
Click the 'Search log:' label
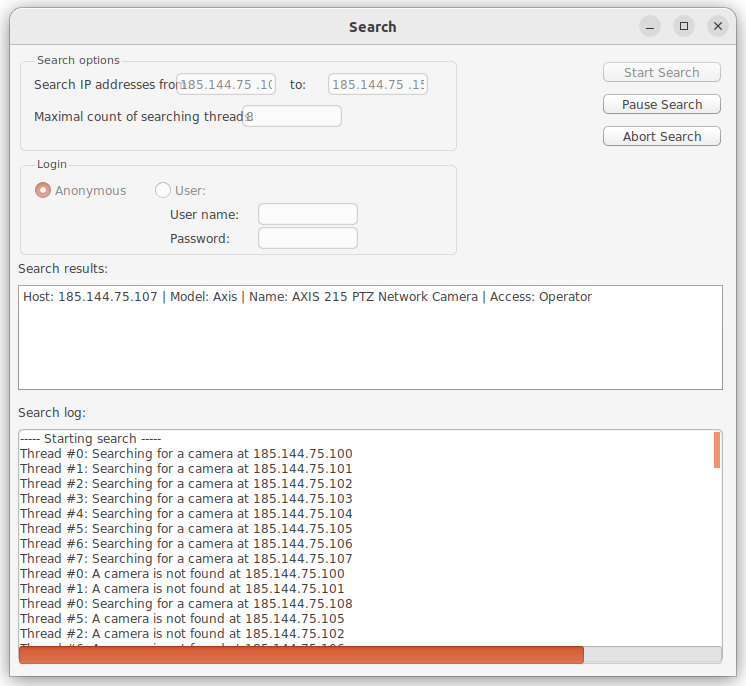pos(52,412)
